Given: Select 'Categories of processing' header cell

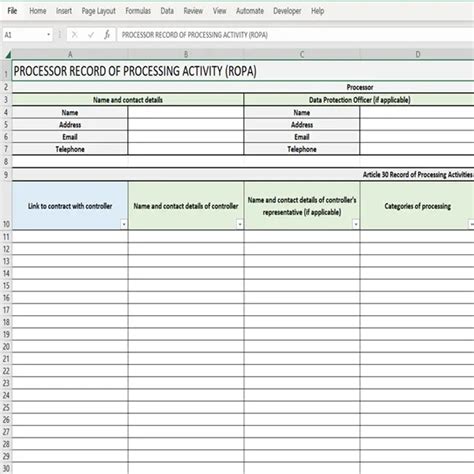Looking at the screenshot, I should 417,206.
